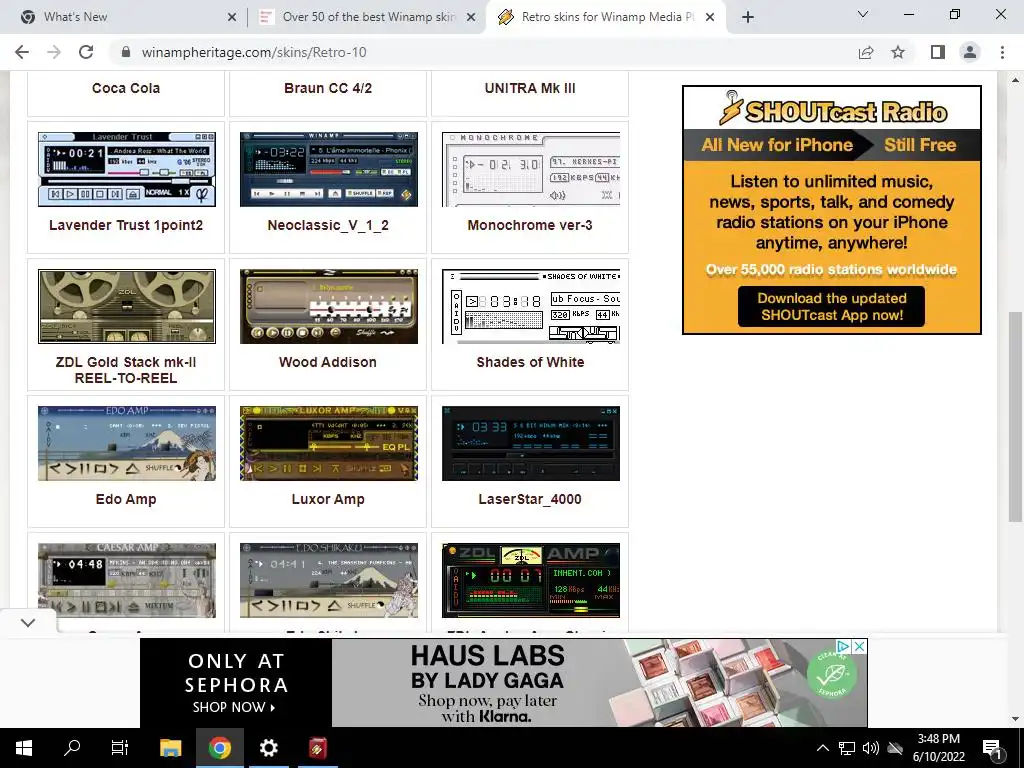Click the Coca Cola skin link

pyautogui.click(x=126, y=88)
